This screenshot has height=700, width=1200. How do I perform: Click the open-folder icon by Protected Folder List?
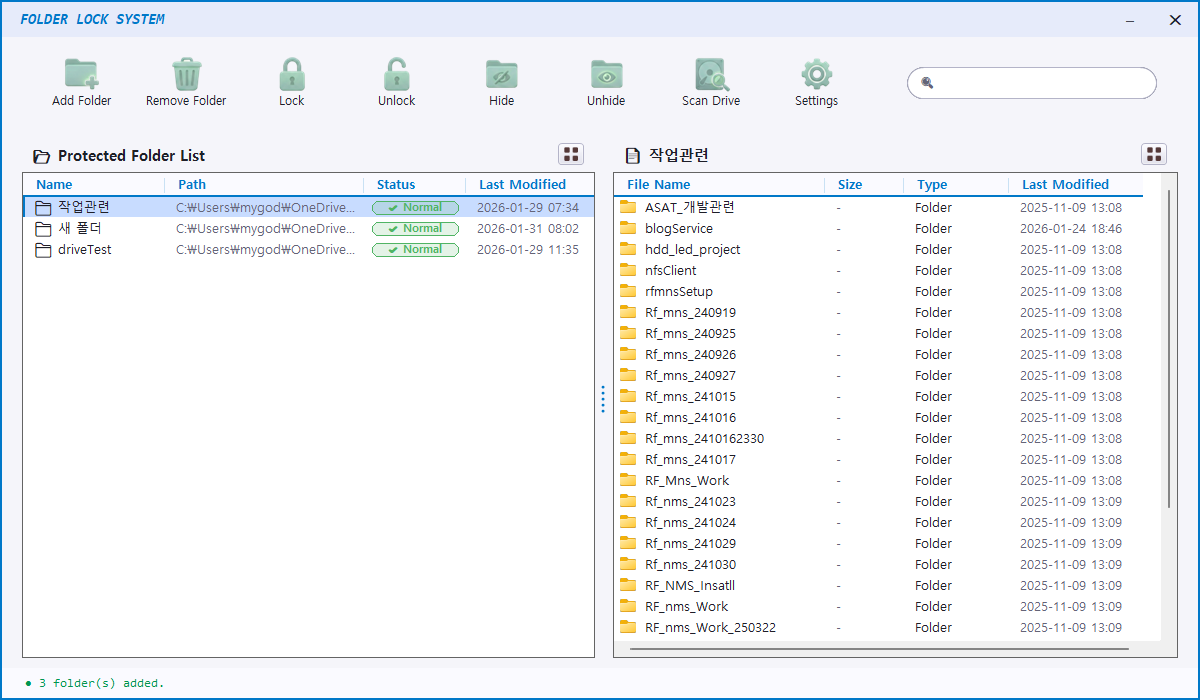pyautogui.click(x=41, y=156)
